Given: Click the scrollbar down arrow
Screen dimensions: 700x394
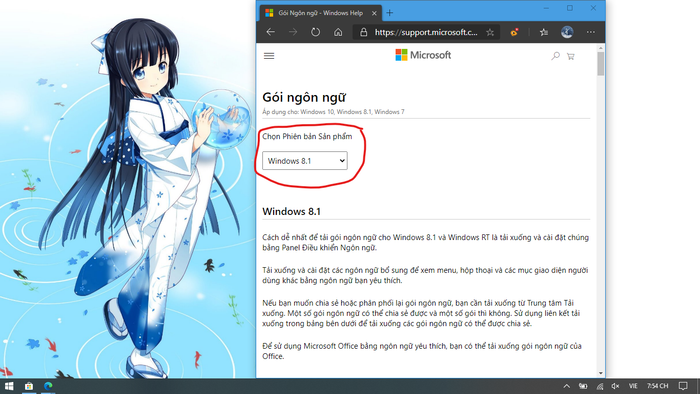Looking at the screenshot, I should click(x=600, y=373).
